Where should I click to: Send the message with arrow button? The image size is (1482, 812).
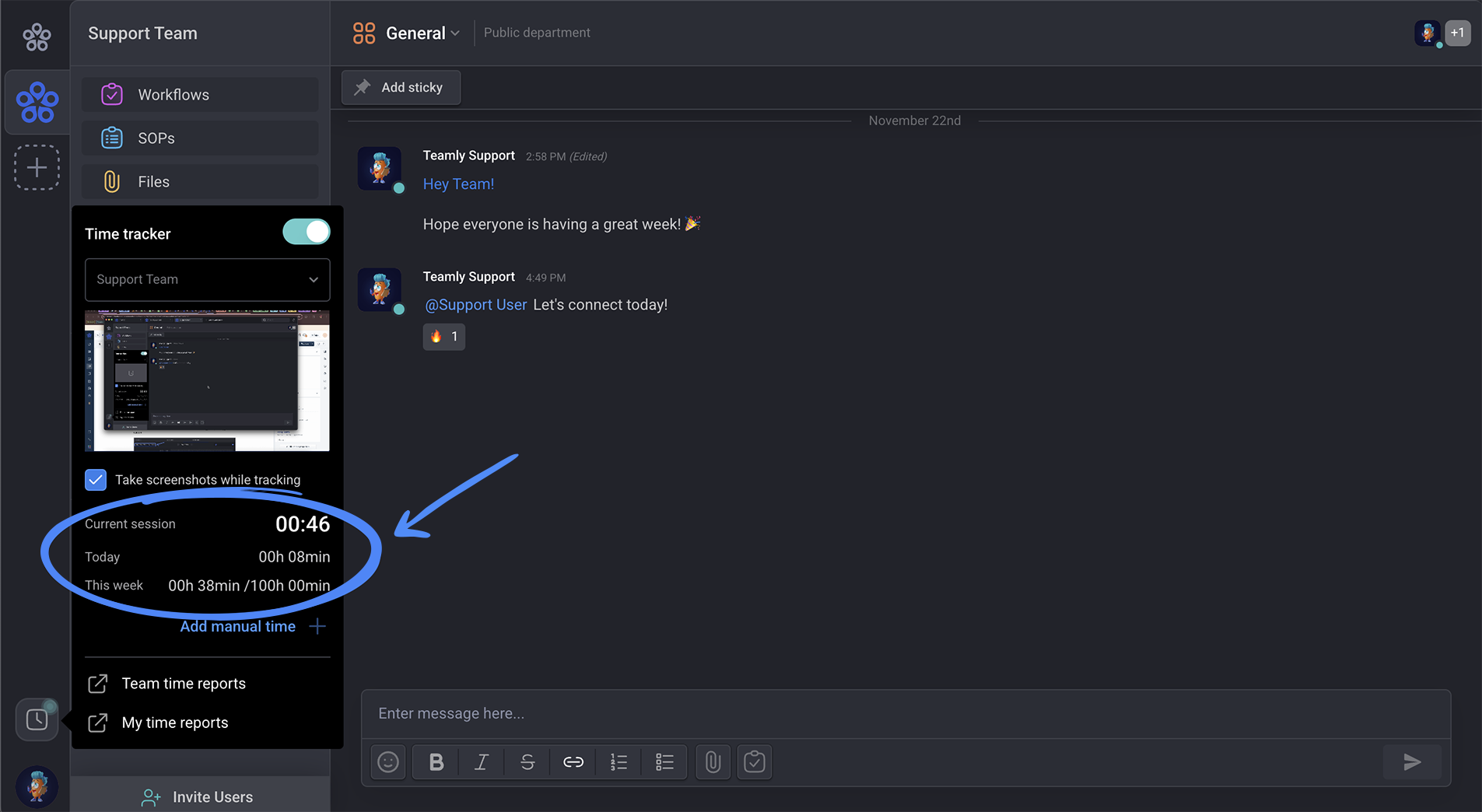[x=1412, y=762]
